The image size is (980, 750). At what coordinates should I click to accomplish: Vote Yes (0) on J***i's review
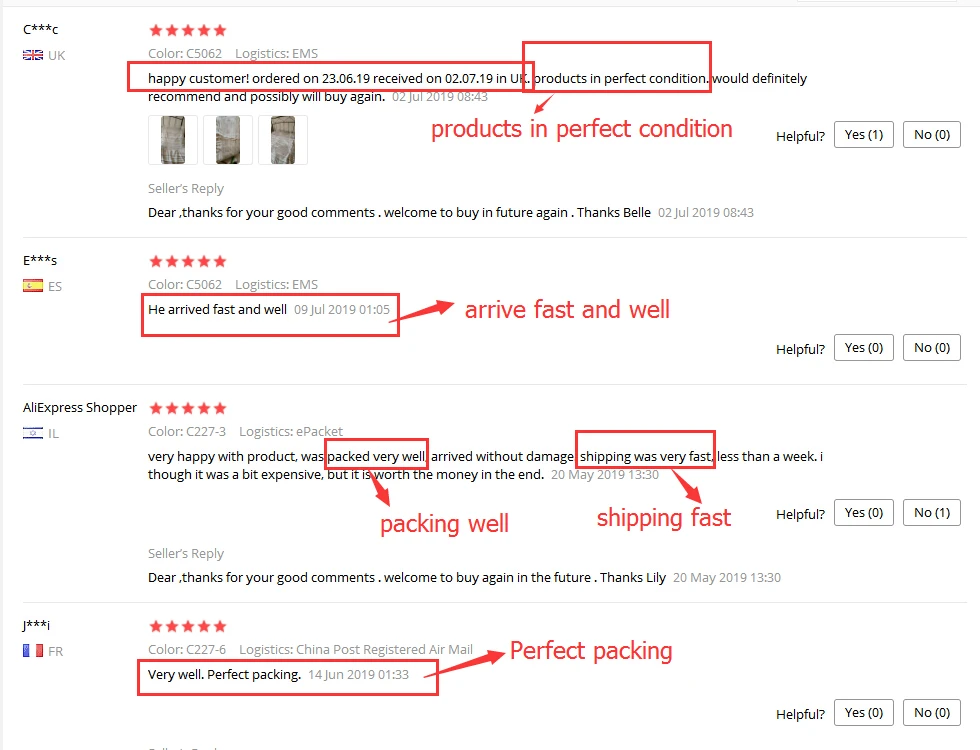click(x=864, y=713)
